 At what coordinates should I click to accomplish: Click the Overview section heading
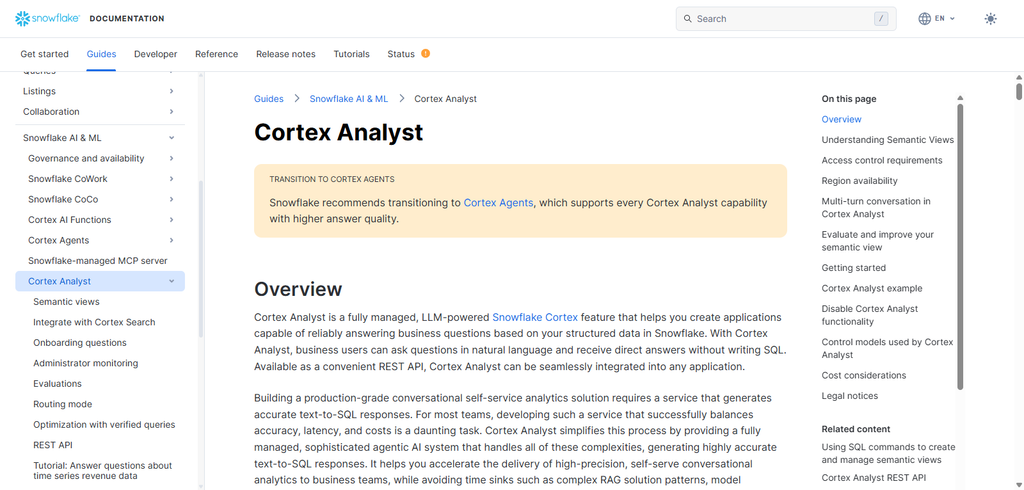point(298,289)
